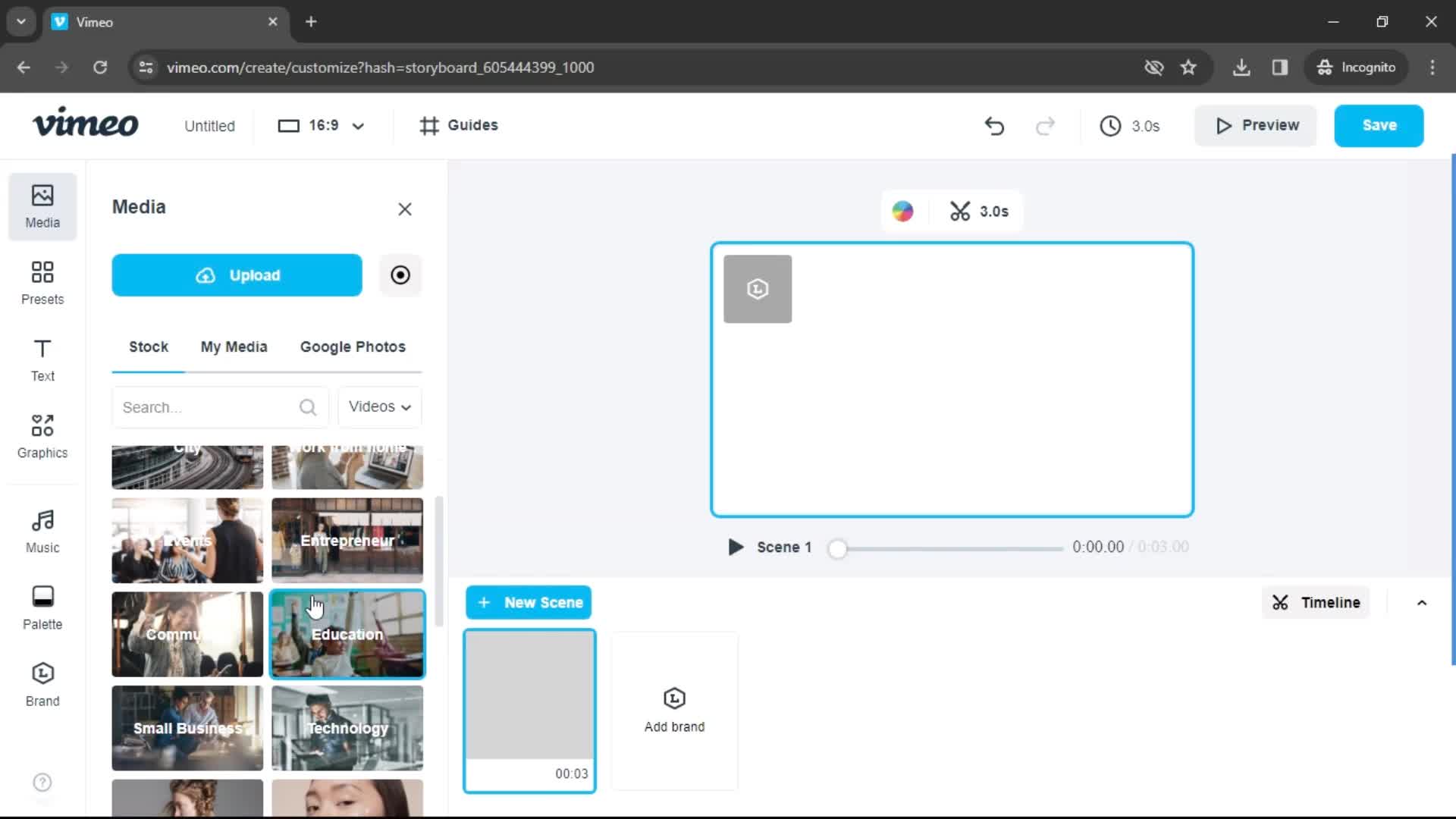Click the Scene 1 playback slider handle
Viewport: 1456px width, 819px height.
[x=837, y=549]
